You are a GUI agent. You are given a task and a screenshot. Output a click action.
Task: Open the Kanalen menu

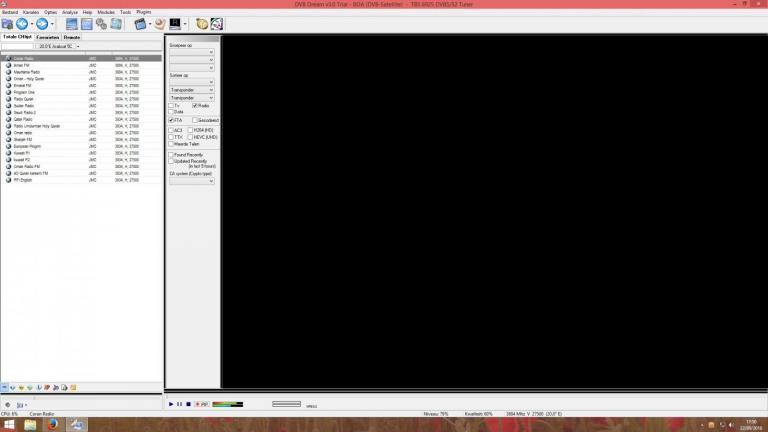coord(31,12)
